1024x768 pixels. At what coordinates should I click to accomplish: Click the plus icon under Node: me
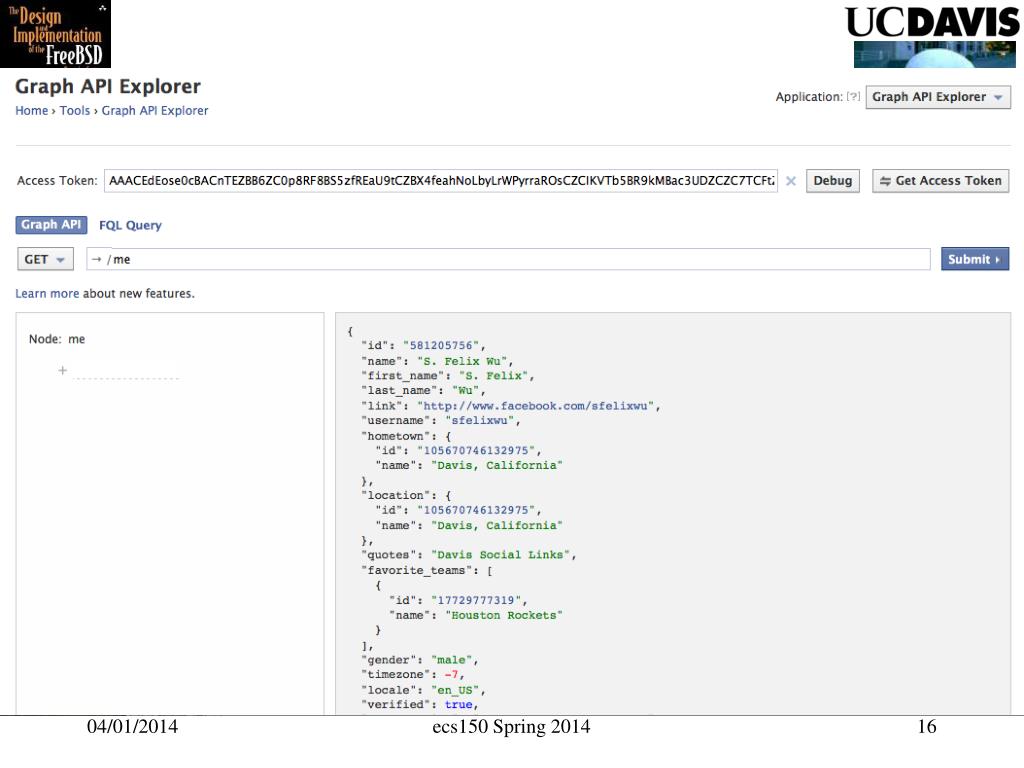coord(63,370)
